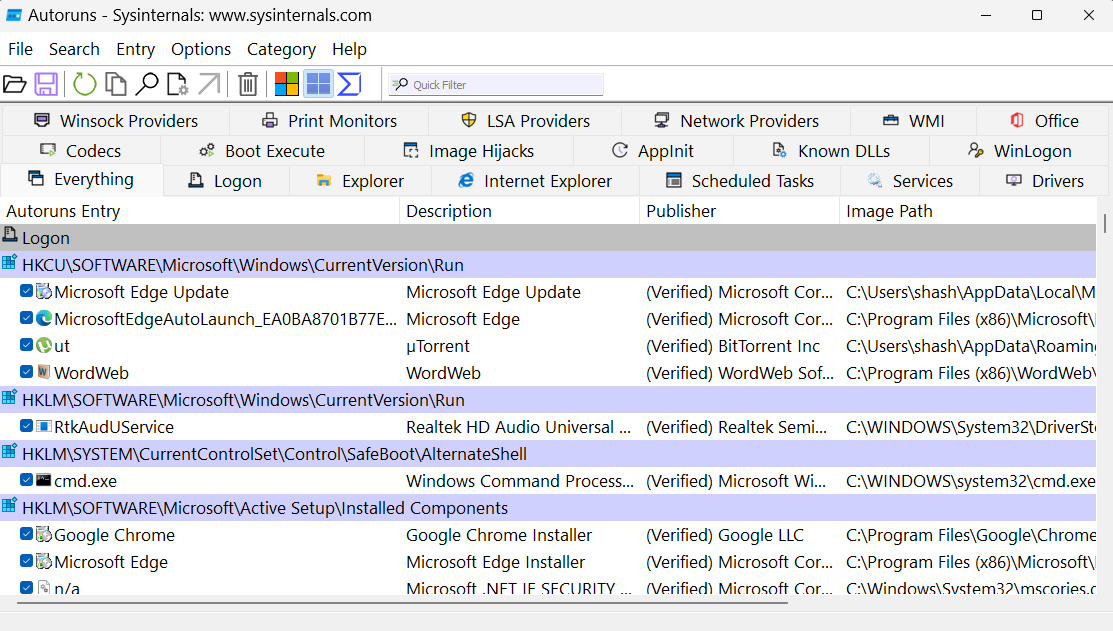
Task: Click the VirusTotal sigma toolbar icon
Action: pyautogui.click(x=349, y=84)
